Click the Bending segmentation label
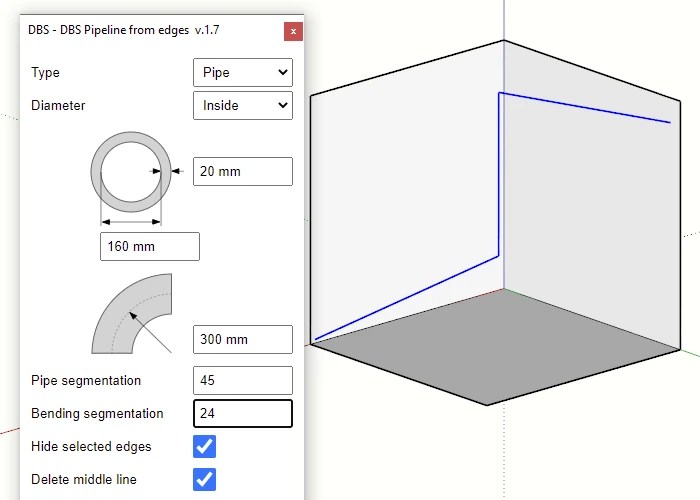Screen dimensions: 700x500 pos(97,413)
